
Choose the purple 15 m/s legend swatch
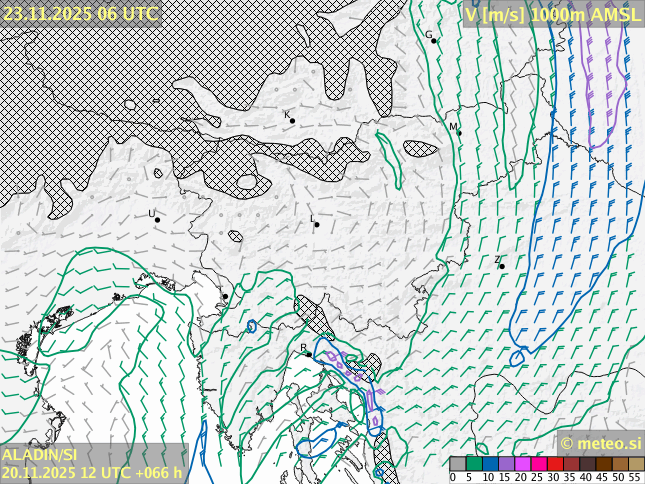pyautogui.click(x=506, y=464)
